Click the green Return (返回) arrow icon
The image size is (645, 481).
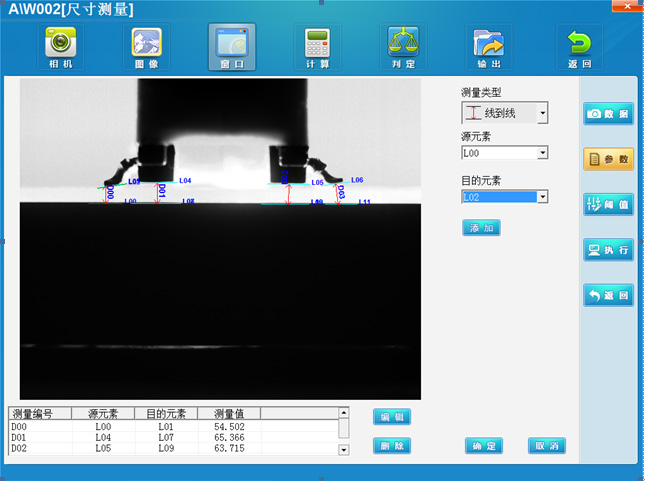click(x=579, y=46)
